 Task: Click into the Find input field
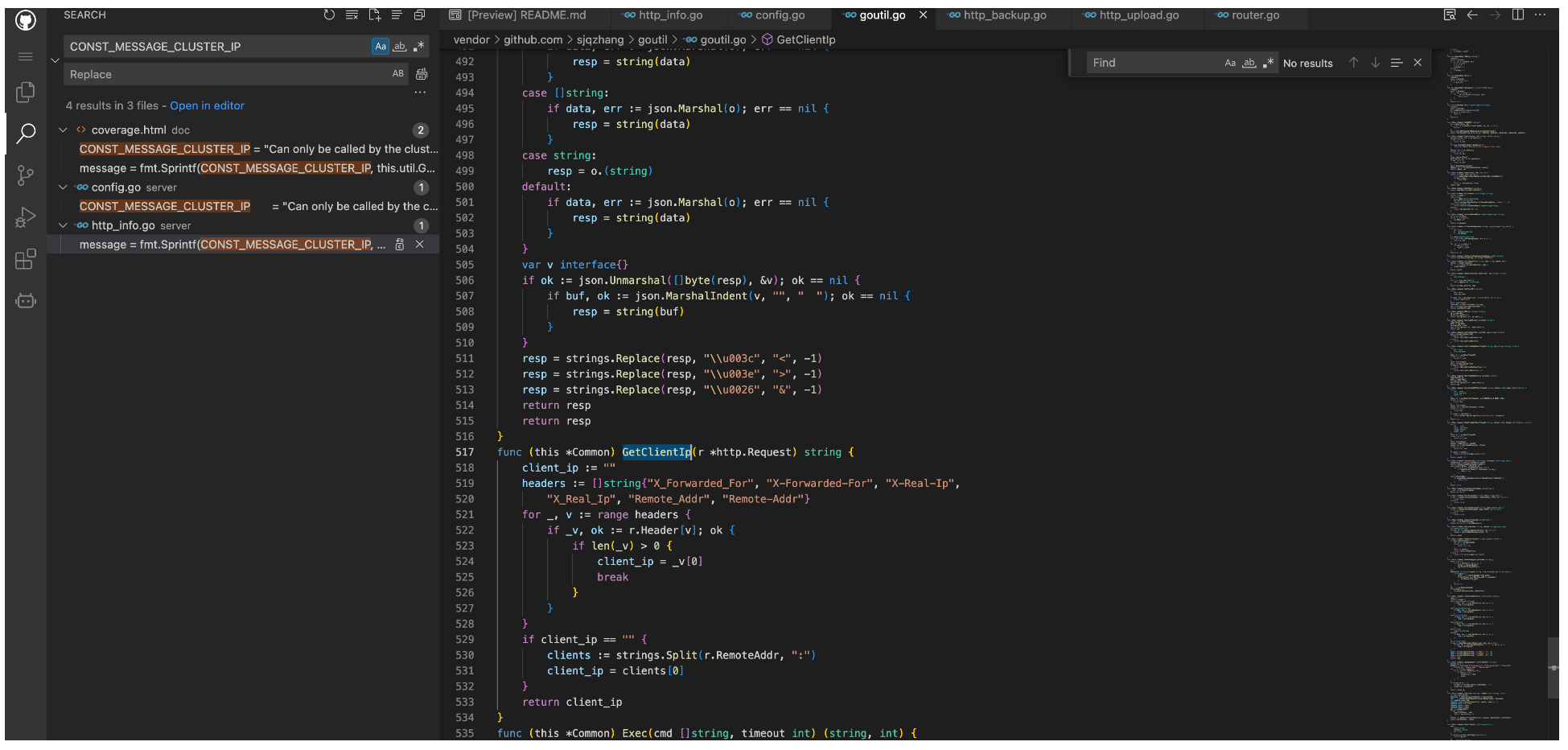click(1152, 63)
